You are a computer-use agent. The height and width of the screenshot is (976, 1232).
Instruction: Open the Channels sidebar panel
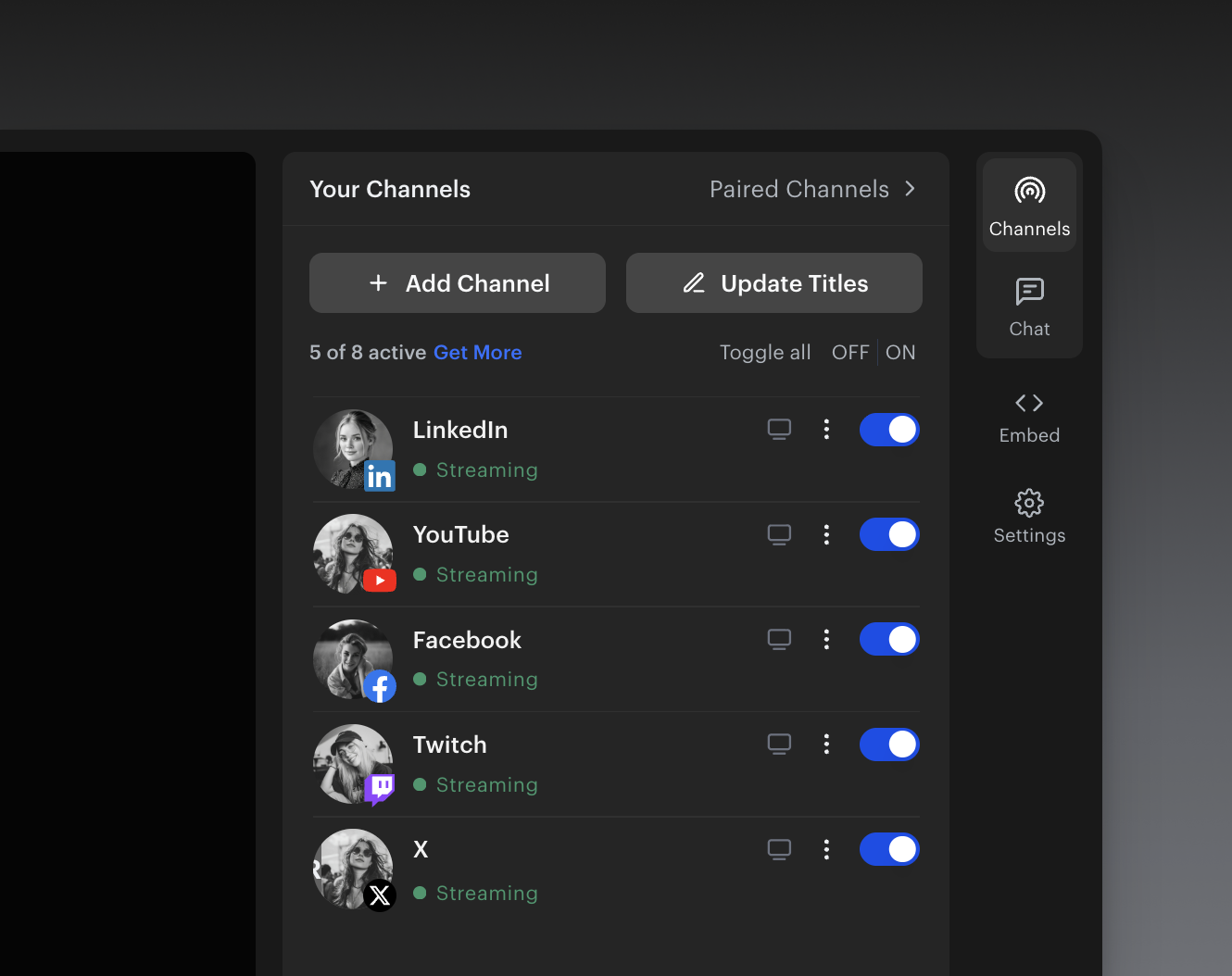click(1029, 206)
